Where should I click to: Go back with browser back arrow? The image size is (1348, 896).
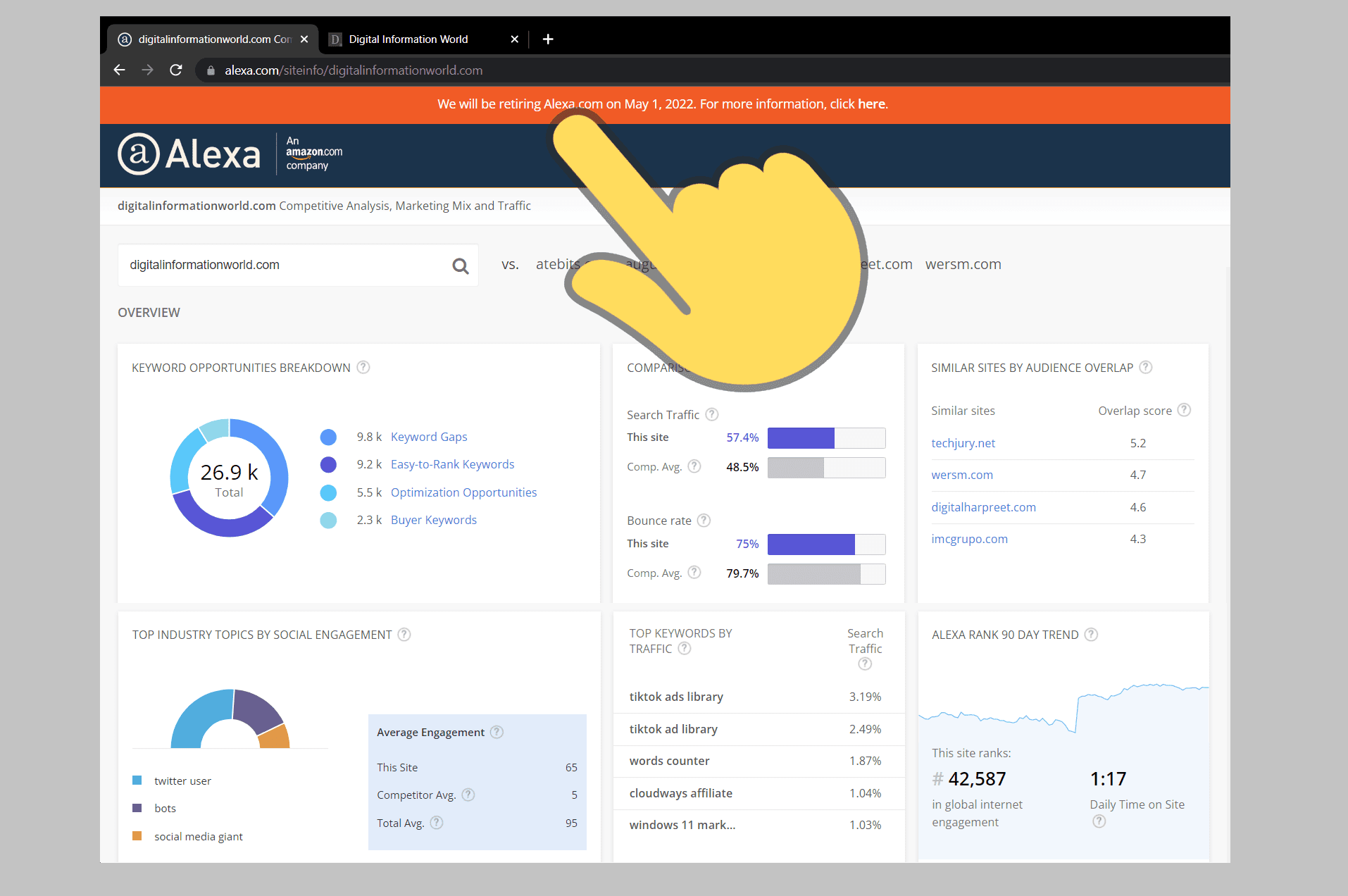click(x=119, y=70)
